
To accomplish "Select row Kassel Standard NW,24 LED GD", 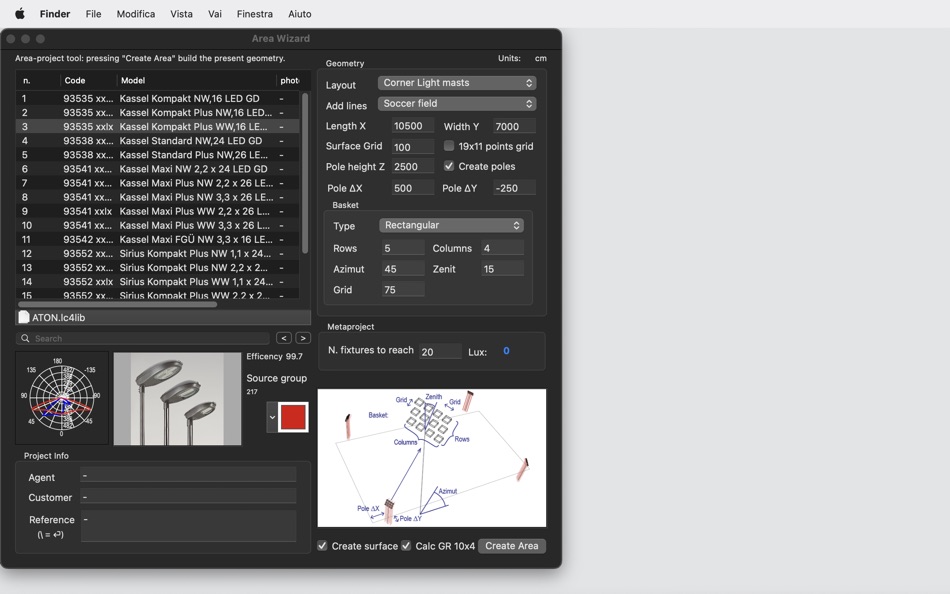I will click(x=158, y=141).
